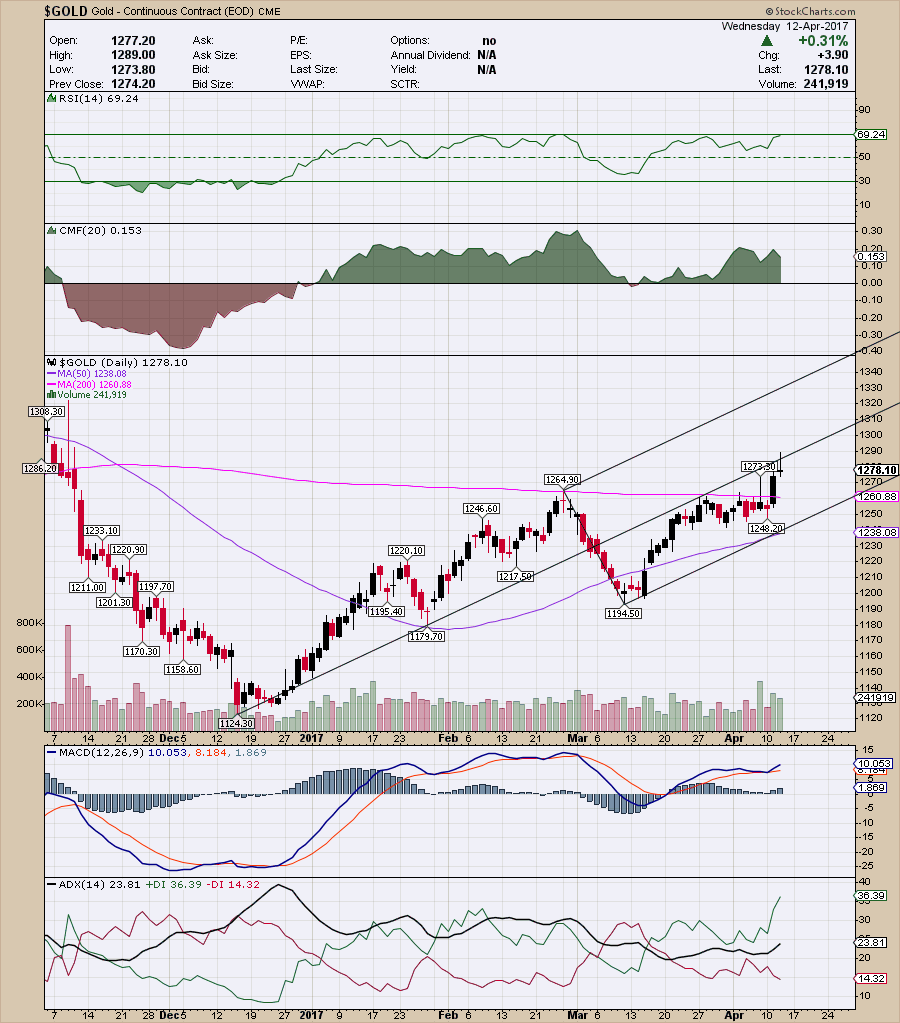This screenshot has height=1023, width=900.
Task: Click the RSI(14) area-chart icon
Action: coord(52,99)
